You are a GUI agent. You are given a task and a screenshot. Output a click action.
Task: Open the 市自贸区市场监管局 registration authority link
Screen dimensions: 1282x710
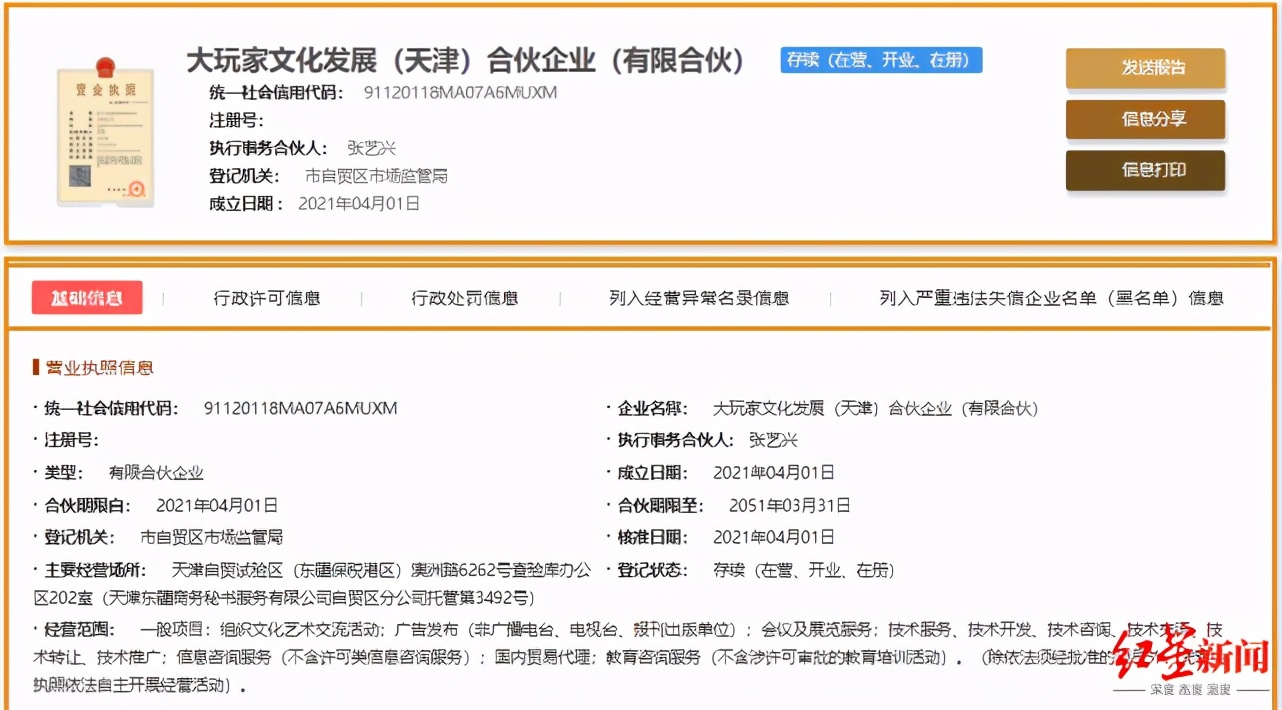[375, 176]
